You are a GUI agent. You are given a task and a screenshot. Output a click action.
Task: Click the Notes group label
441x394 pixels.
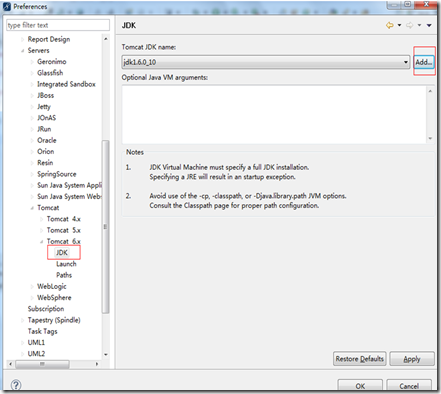pyautogui.click(x=135, y=152)
